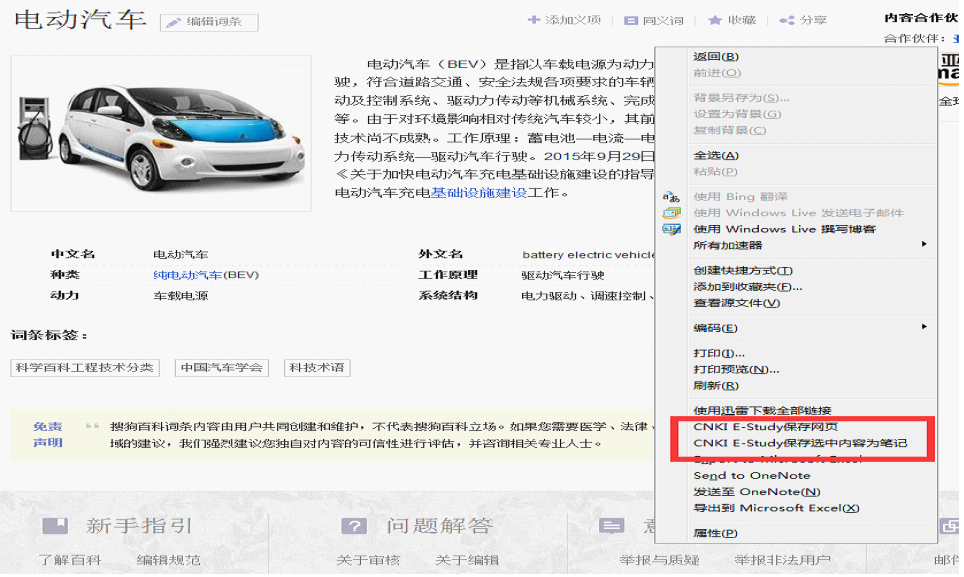Click the 问题解答 question icon
The width and height of the screenshot is (964, 577).
pos(354,525)
